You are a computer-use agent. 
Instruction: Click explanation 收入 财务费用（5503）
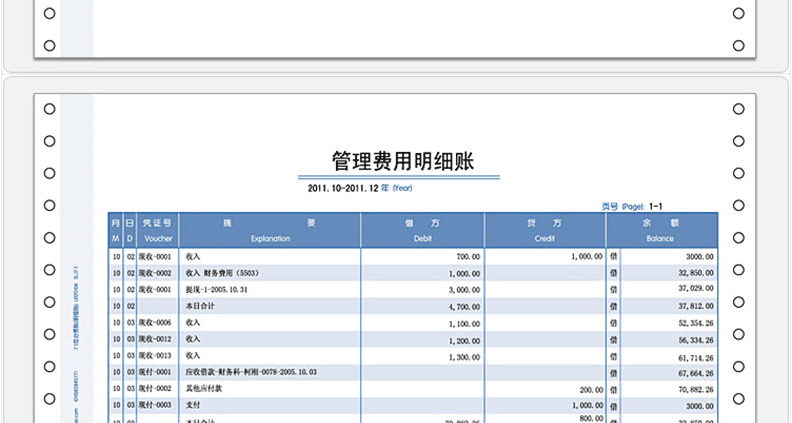222,273
